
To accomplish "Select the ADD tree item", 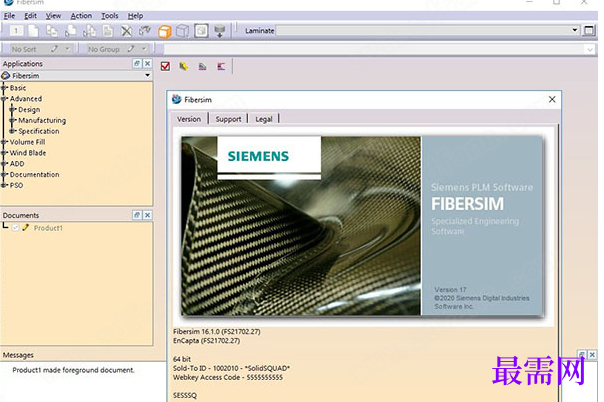I will pyautogui.click(x=17, y=164).
